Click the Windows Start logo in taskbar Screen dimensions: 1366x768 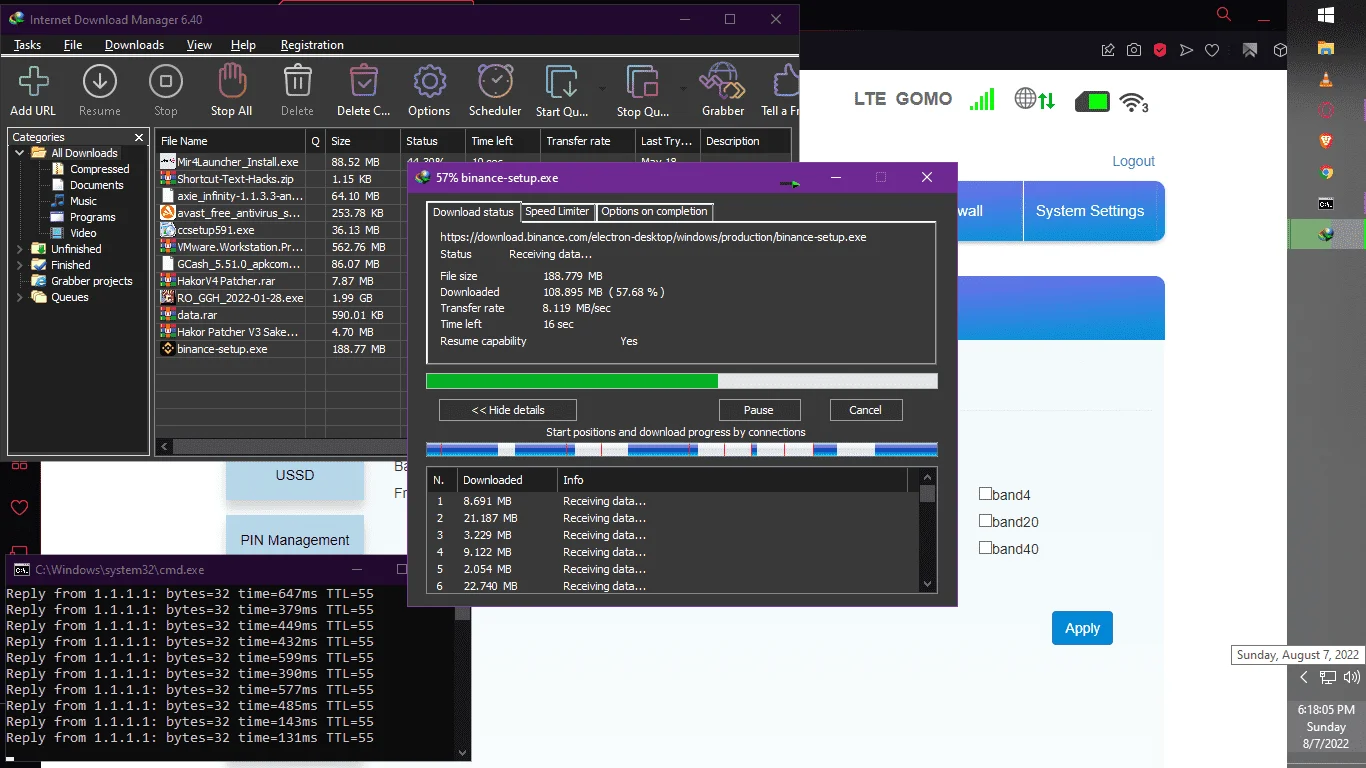pyautogui.click(x=1326, y=15)
